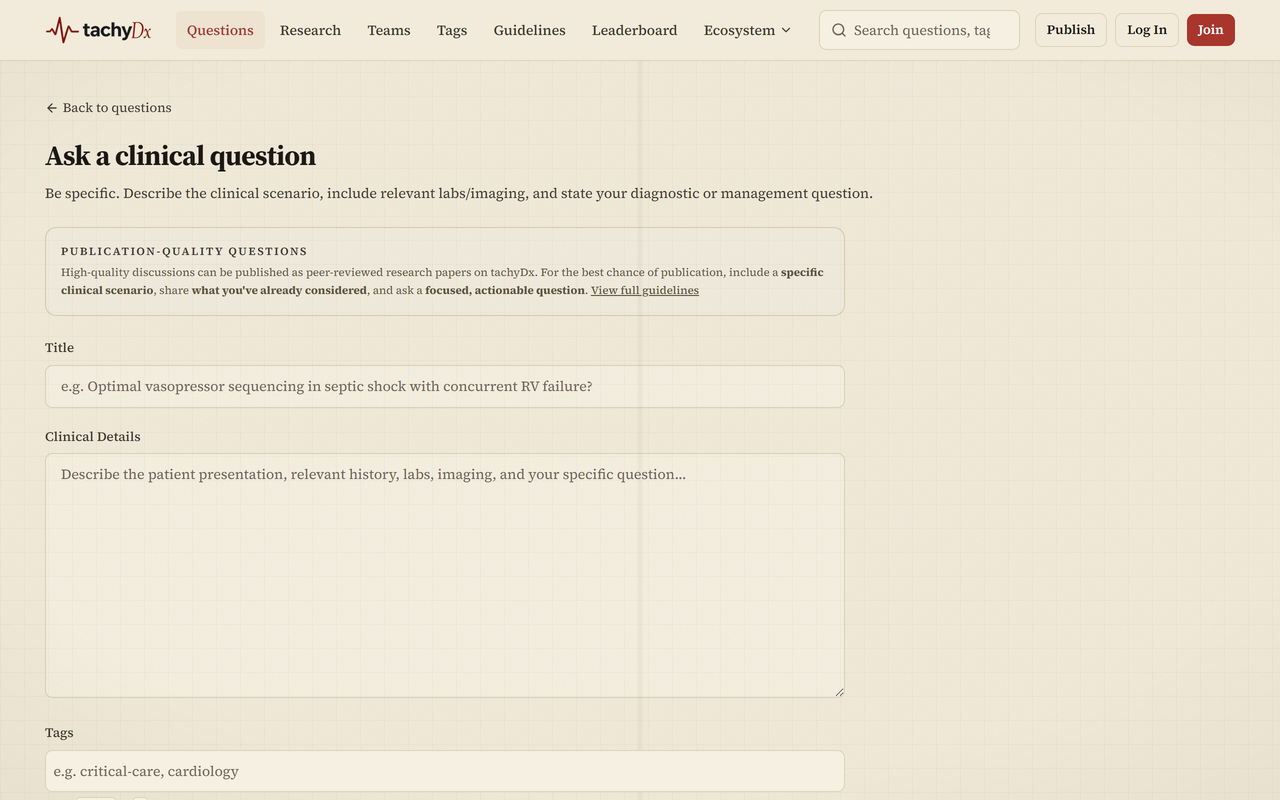Open the Tags nav item
The image size is (1280, 800).
point(452,30)
